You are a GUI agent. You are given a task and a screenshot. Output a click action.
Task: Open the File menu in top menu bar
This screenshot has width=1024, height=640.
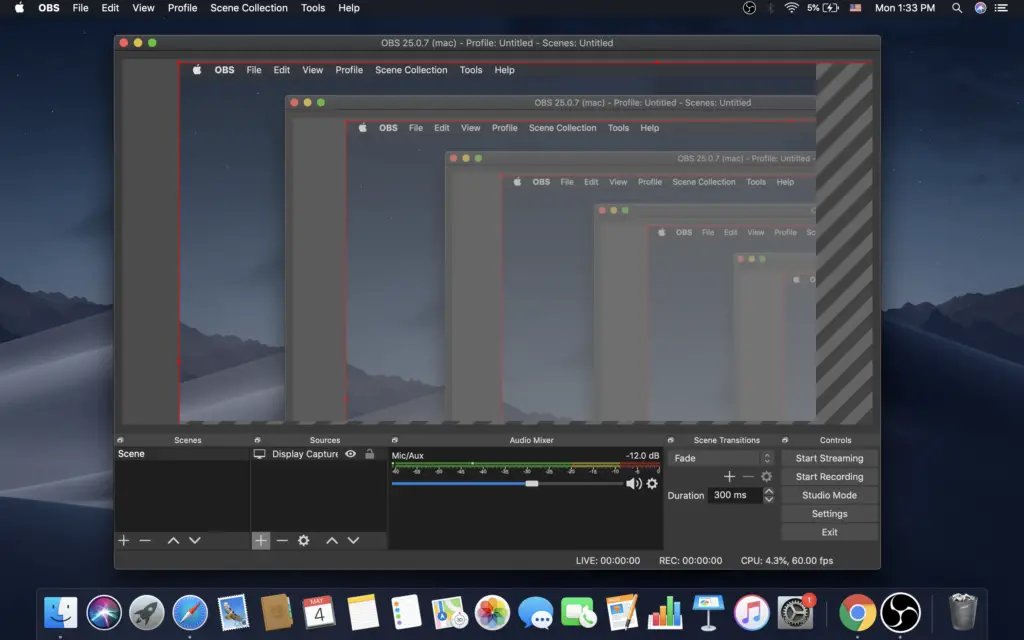point(80,8)
